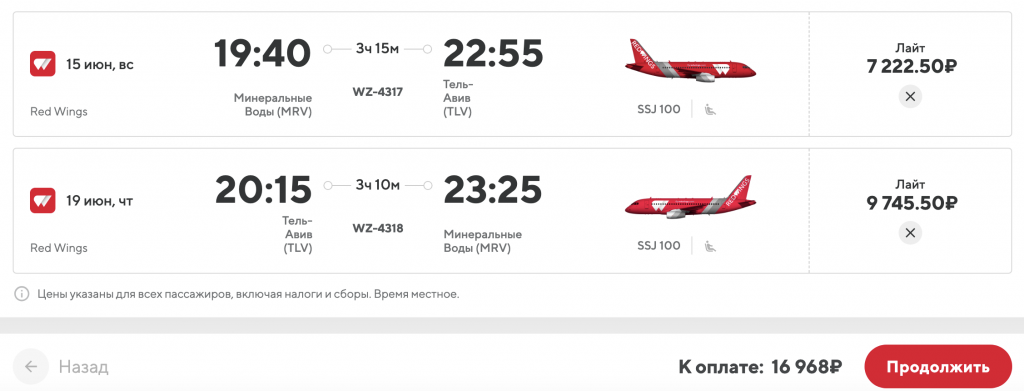Remove the 9 745.50₽ Лайт fare

pyautogui.click(x=910, y=233)
